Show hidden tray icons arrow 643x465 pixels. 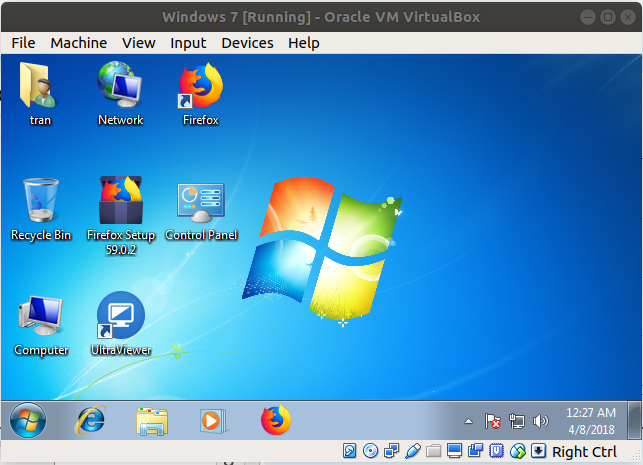click(468, 421)
